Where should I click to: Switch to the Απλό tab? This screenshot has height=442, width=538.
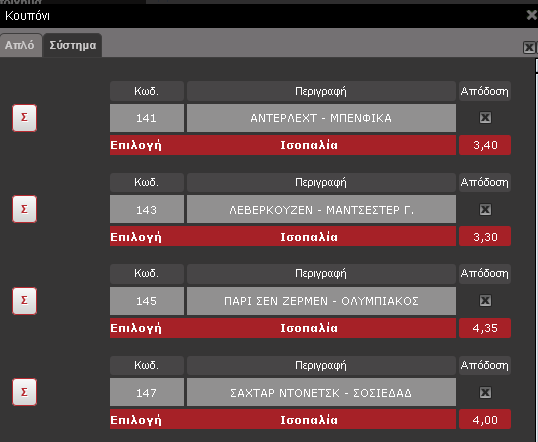point(20,45)
